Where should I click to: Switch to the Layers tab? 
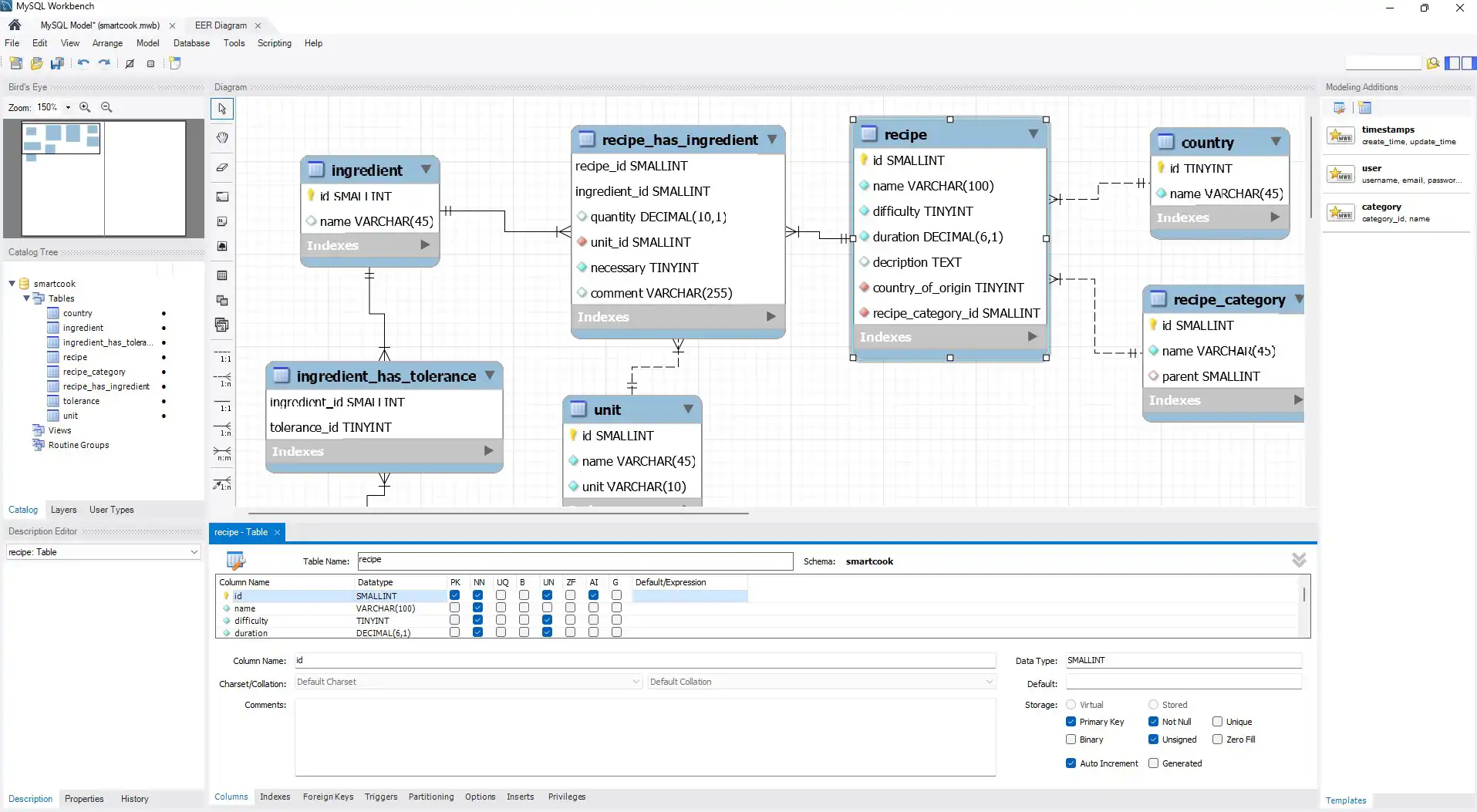click(x=63, y=510)
